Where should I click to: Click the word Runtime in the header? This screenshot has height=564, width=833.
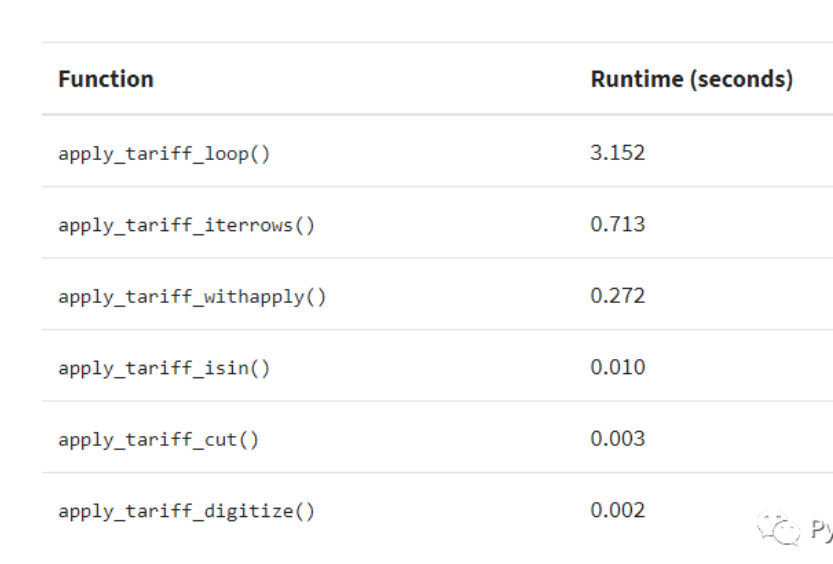637,79
